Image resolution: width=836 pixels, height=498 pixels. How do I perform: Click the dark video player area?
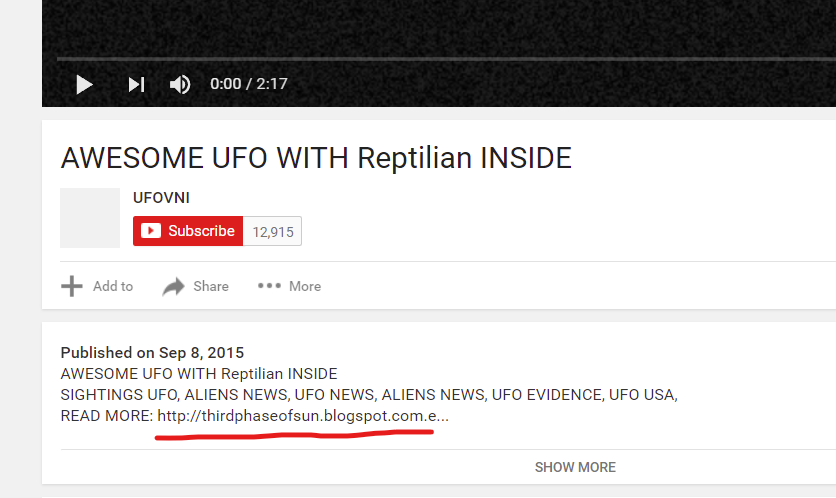pyautogui.click(x=438, y=25)
